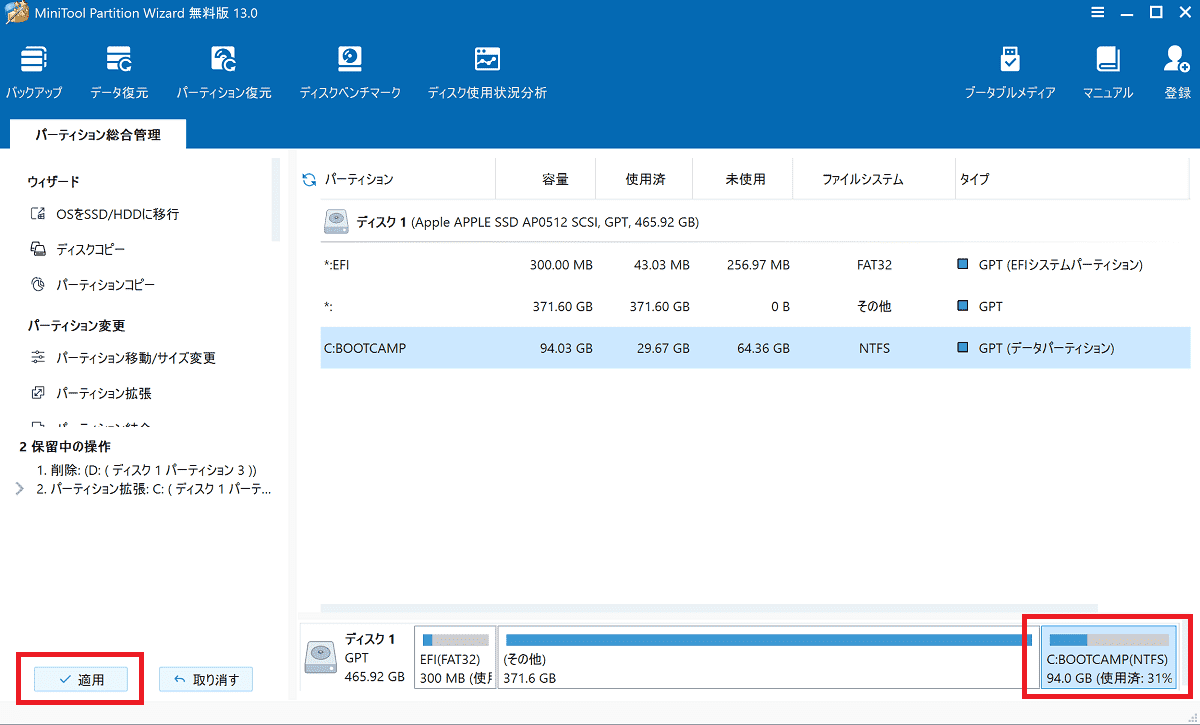The height and width of the screenshot is (725, 1200).
Task: Create ブータブルメディア bootable media
Action: coord(1010,72)
